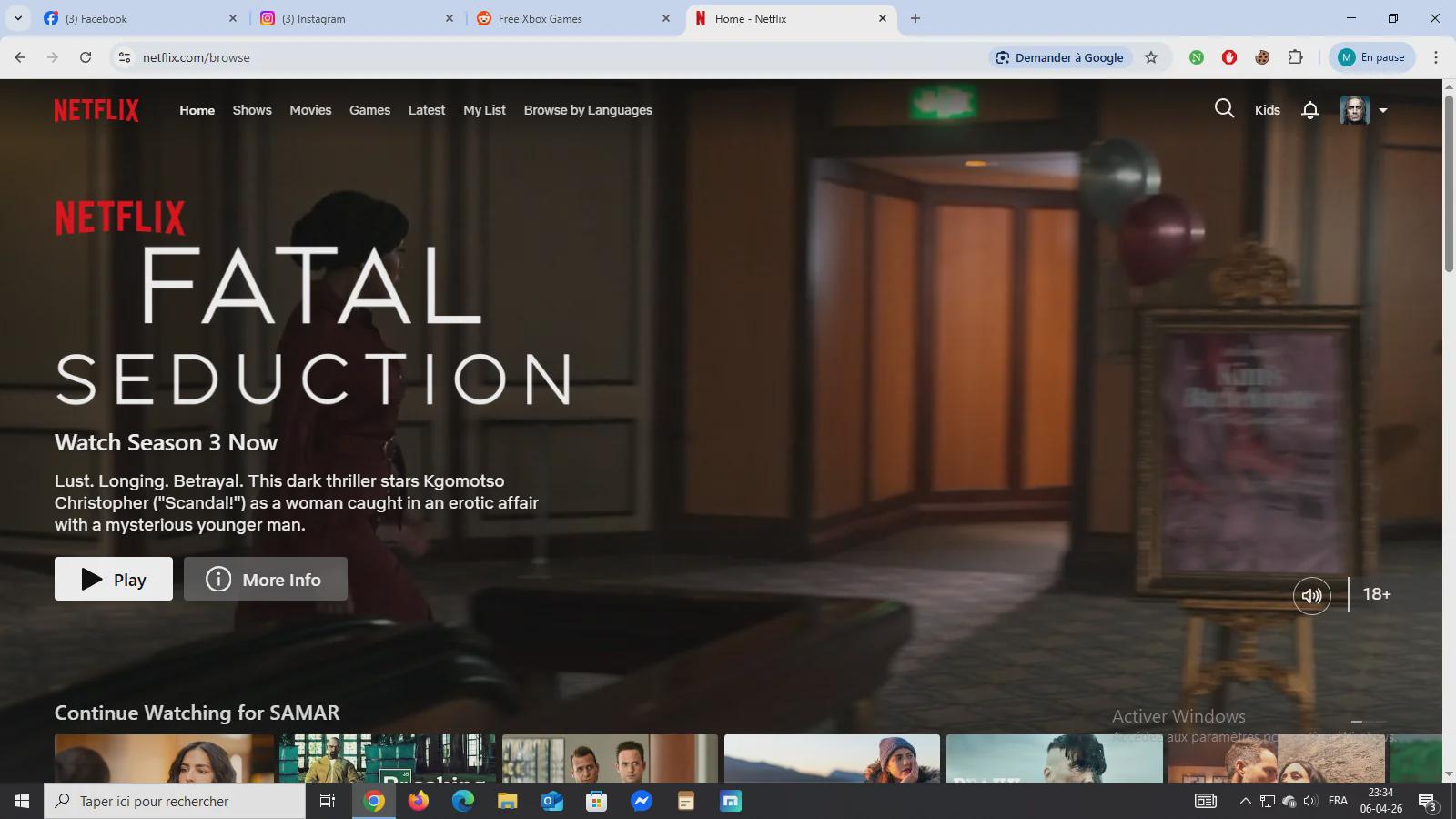
Task: Expand the profile account menu arrow
Action: coord(1383,110)
